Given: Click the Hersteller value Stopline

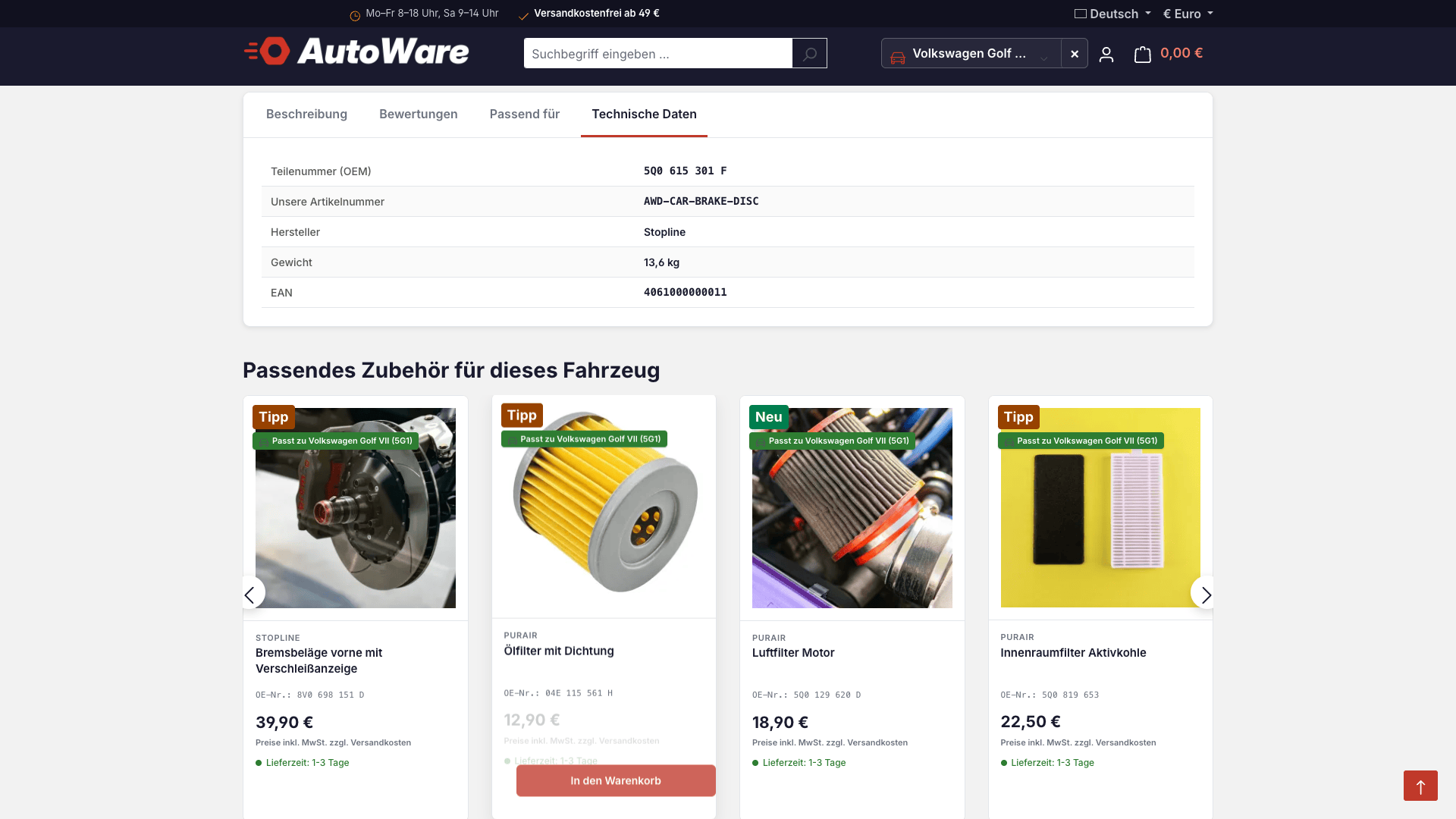Looking at the screenshot, I should [664, 232].
